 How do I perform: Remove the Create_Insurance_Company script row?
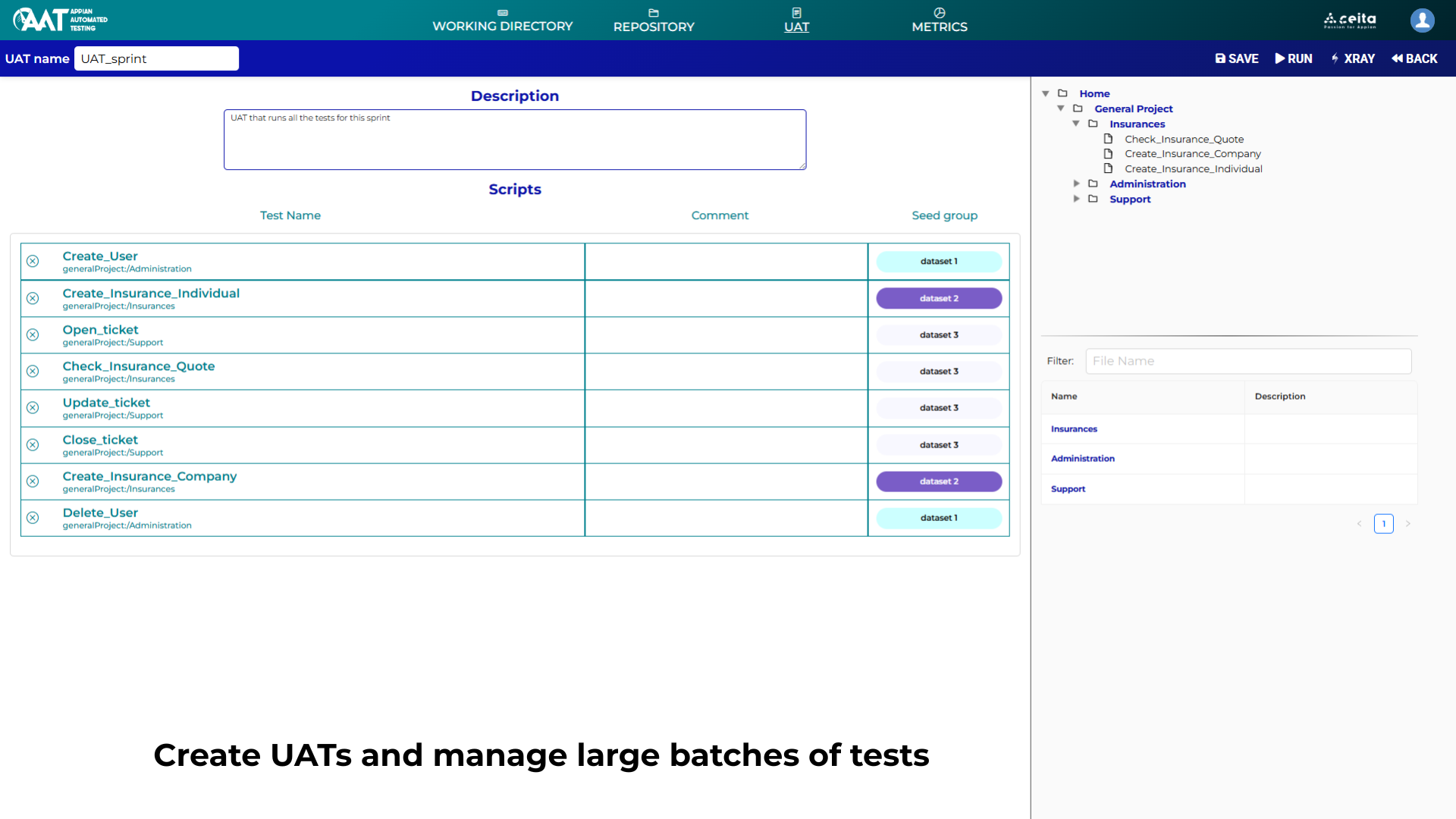[x=33, y=481]
